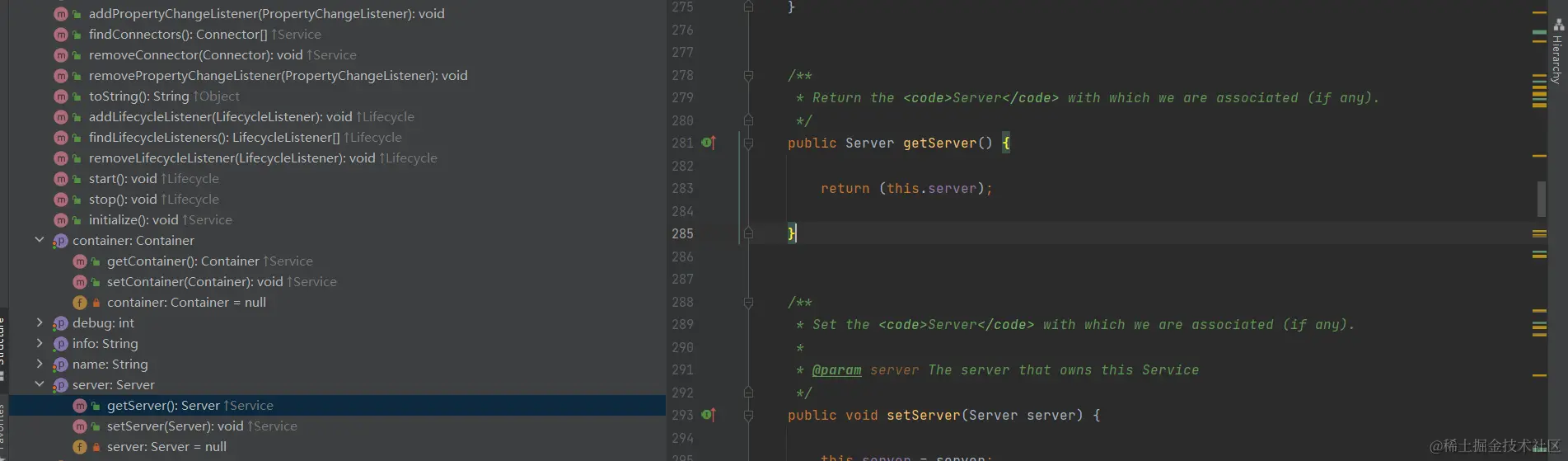Click field icon beside server: Server = null
1568x461 pixels.
pyautogui.click(x=80, y=447)
